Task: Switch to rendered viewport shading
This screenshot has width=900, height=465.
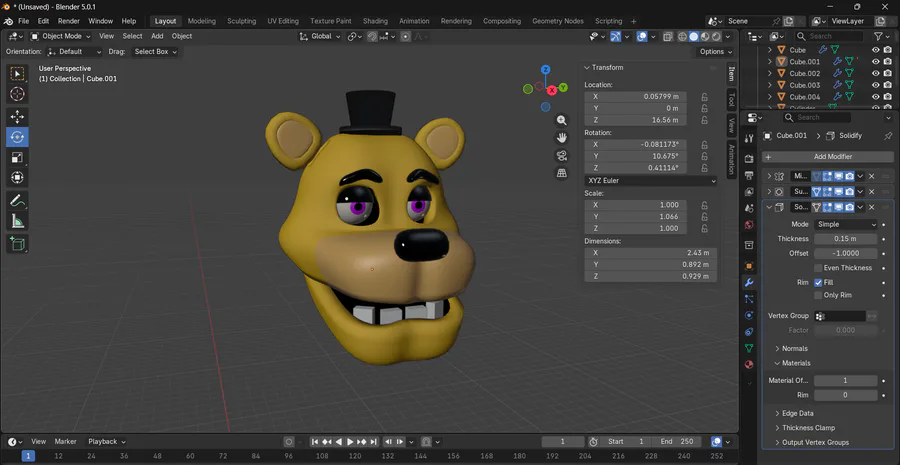Action: click(716, 36)
